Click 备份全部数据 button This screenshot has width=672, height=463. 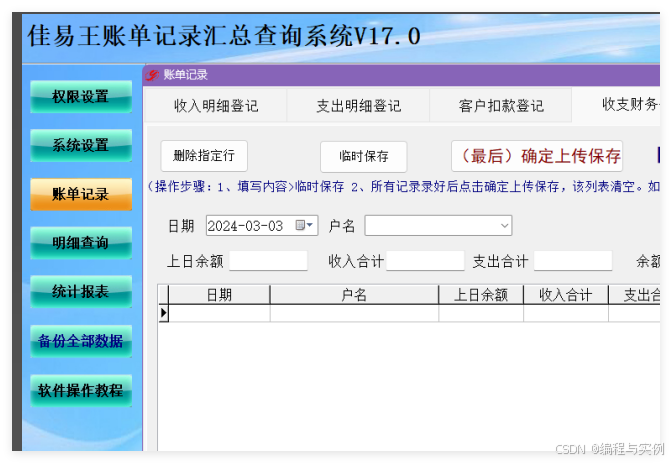(81, 341)
